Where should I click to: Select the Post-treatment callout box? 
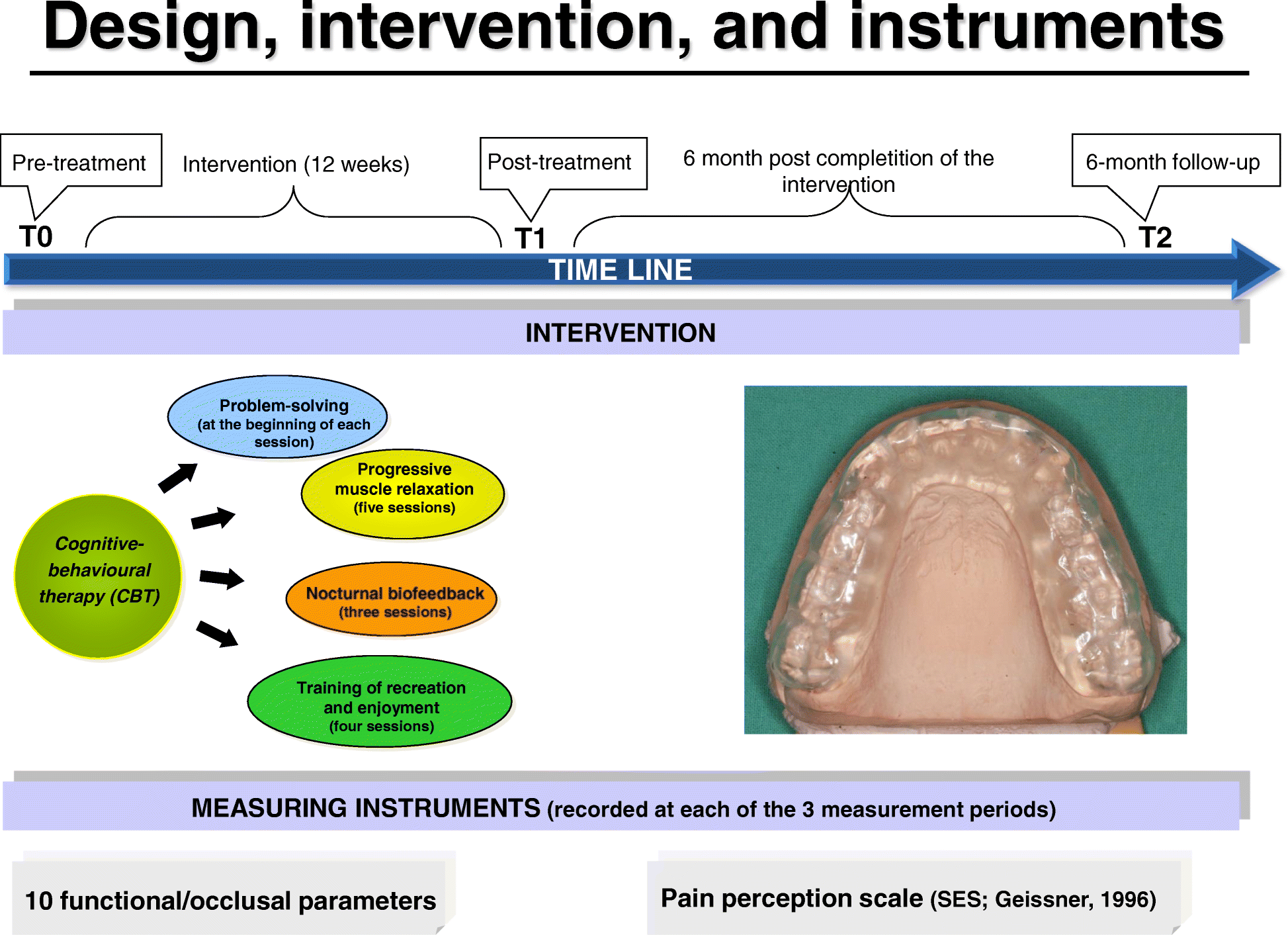(564, 163)
